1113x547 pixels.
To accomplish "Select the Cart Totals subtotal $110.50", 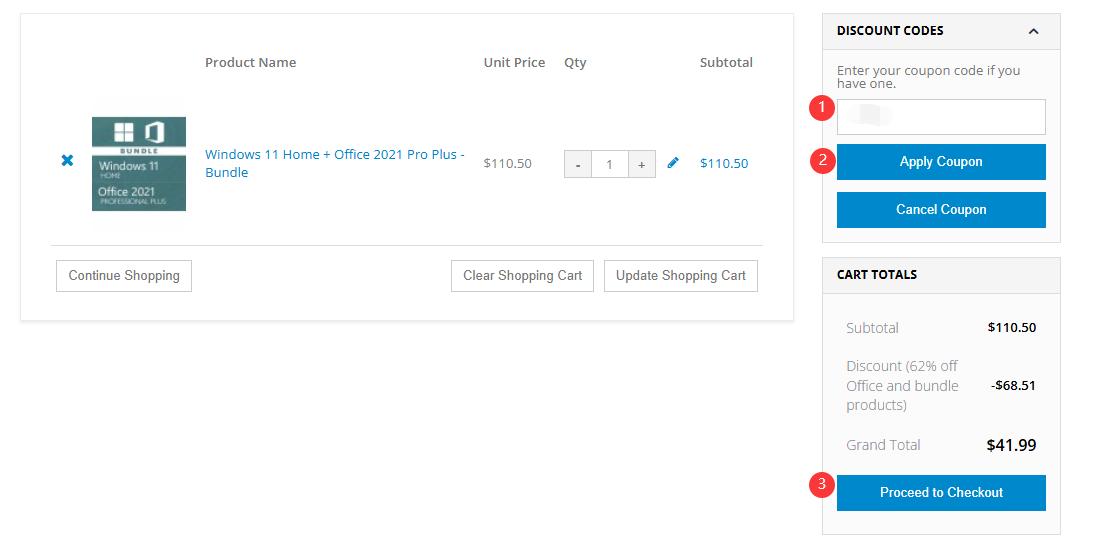I will pyautogui.click(x=1012, y=328).
